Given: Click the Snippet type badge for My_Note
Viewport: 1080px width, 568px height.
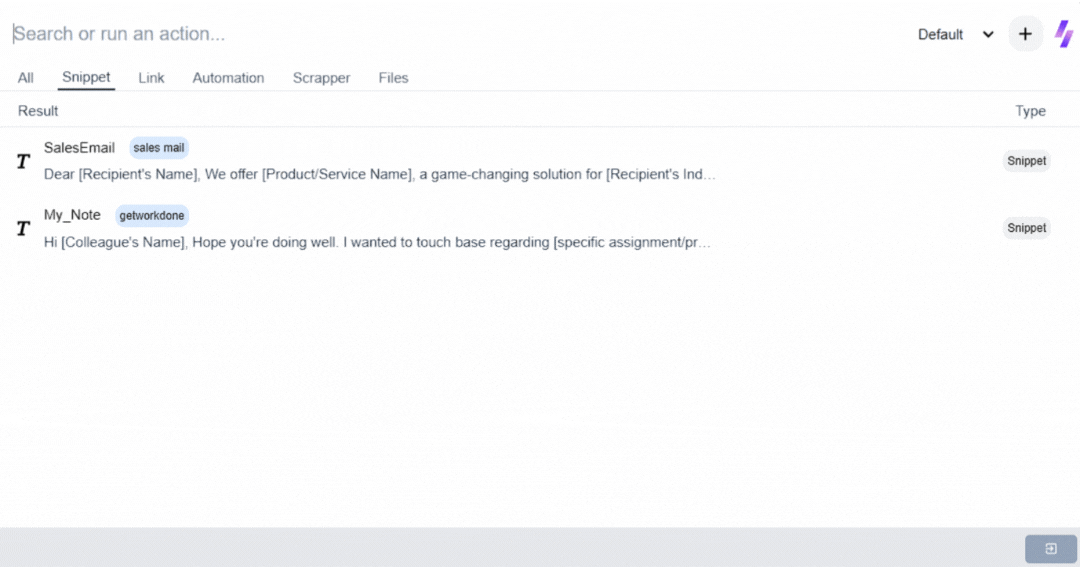Looking at the screenshot, I should (x=1026, y=228).
